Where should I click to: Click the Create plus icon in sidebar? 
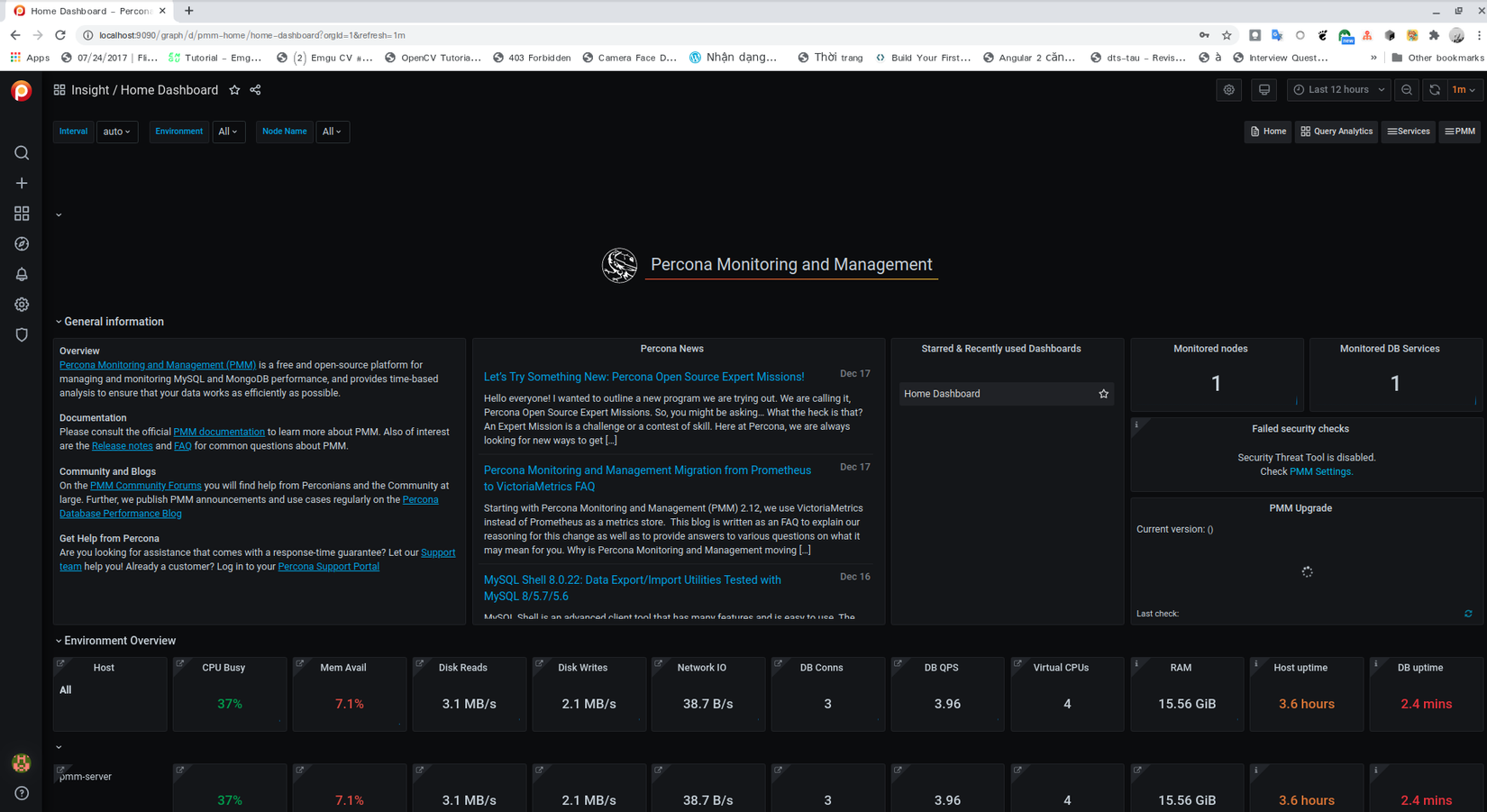[22, 183]
